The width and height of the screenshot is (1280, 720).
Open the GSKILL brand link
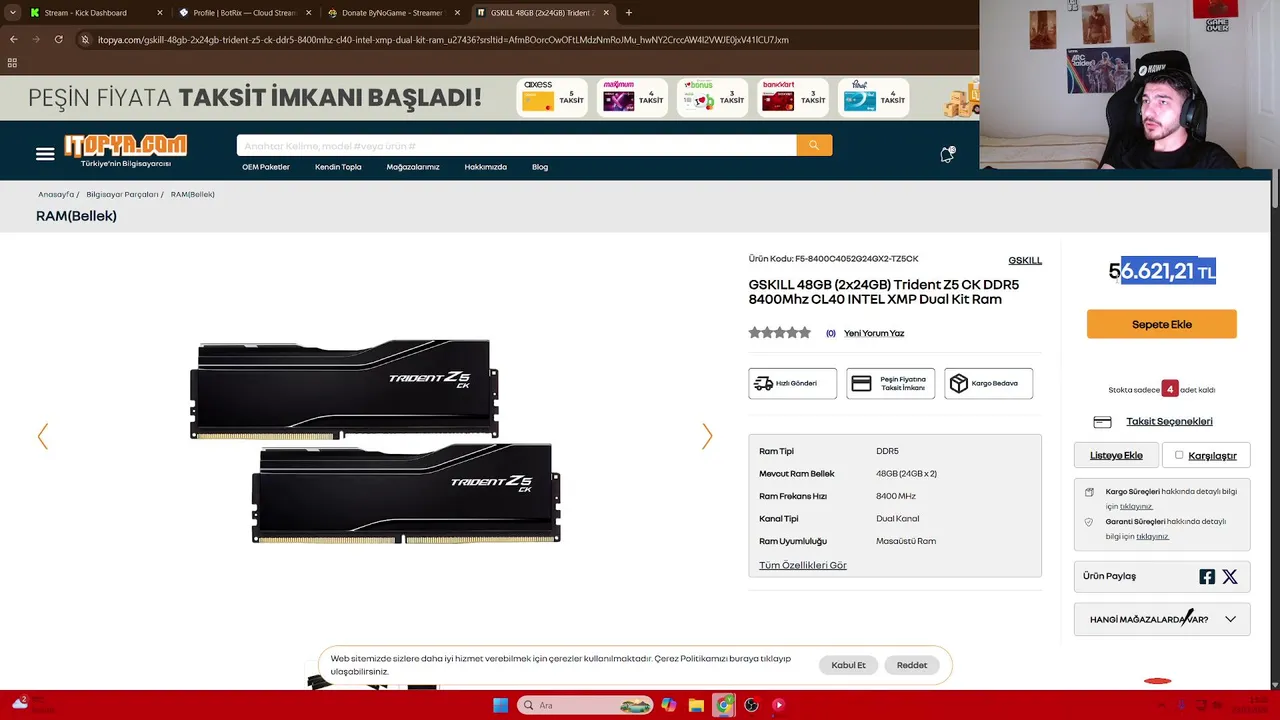(1025, 260)
